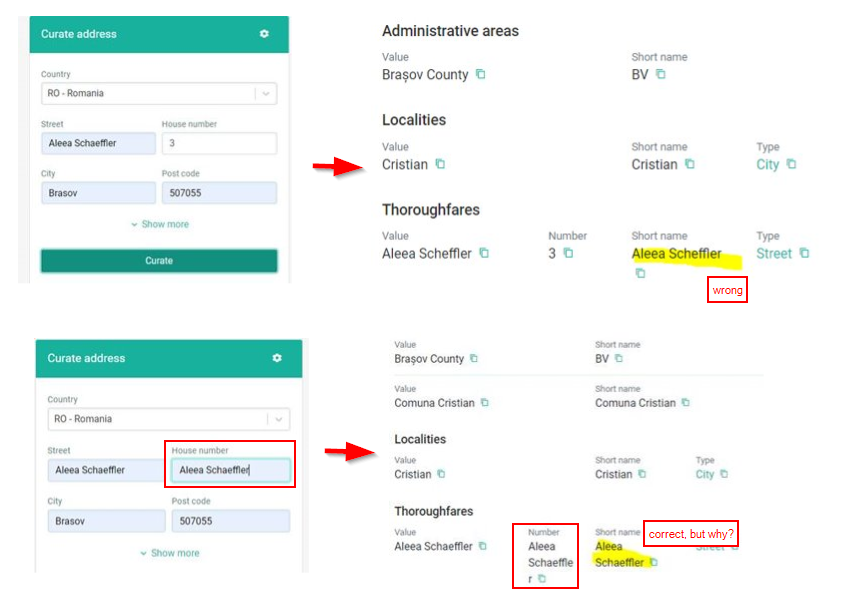The height and width of the screenshot is (591, 846).
Task: Copy the City type in top Localities
Action: click(791, 165)
